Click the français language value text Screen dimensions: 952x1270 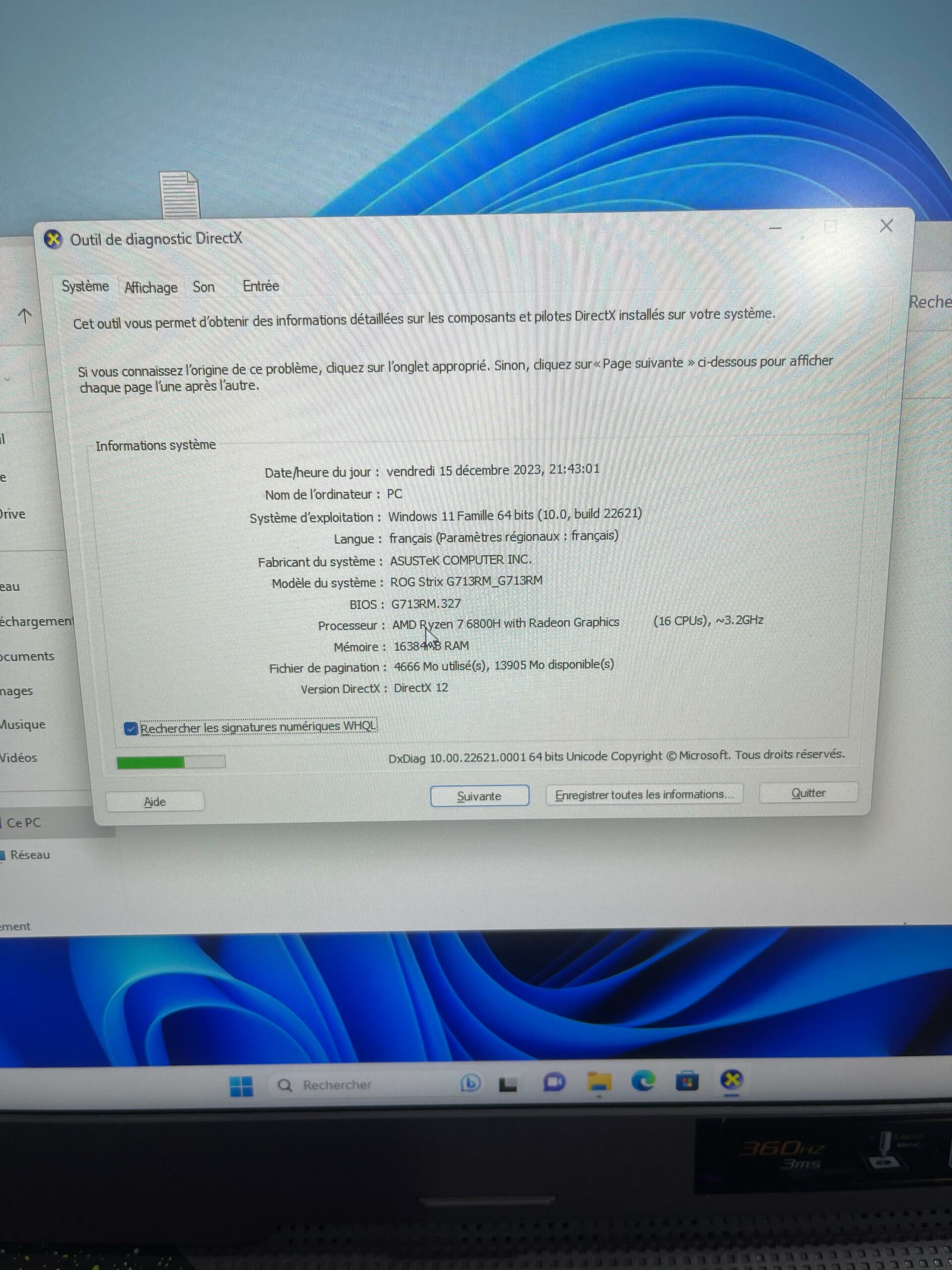(503, 537)
